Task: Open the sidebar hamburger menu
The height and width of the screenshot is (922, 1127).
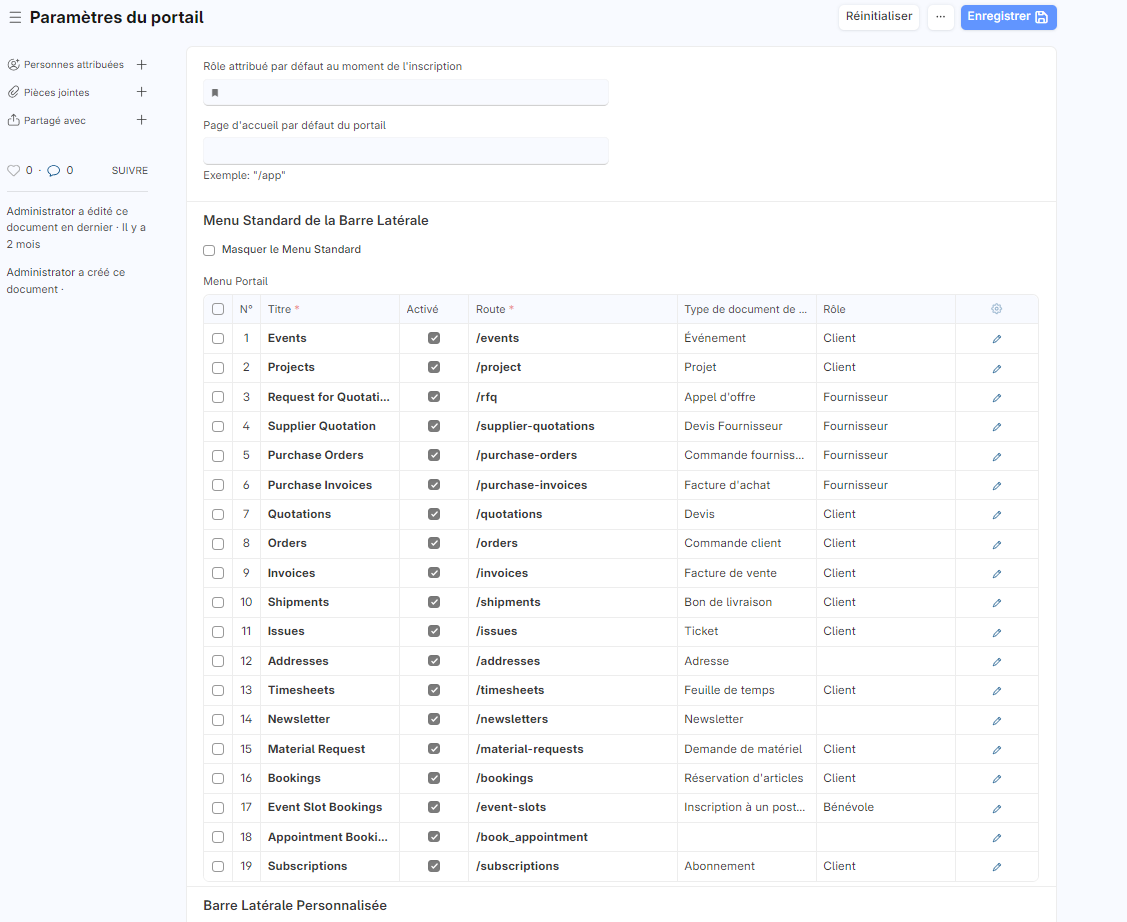Action: 15,17
